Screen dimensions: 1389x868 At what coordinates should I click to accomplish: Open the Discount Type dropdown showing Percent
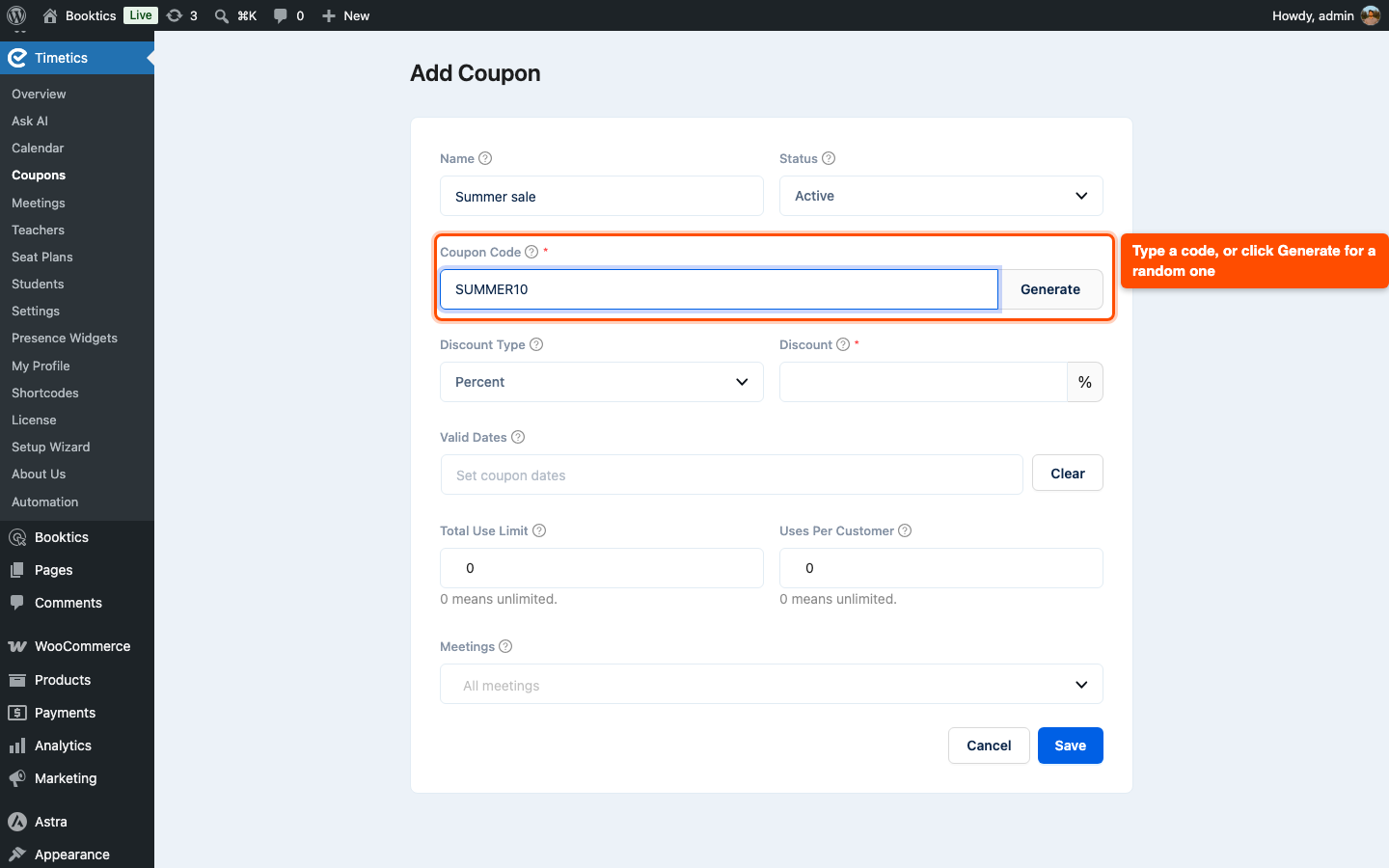(x=602, y=382)
